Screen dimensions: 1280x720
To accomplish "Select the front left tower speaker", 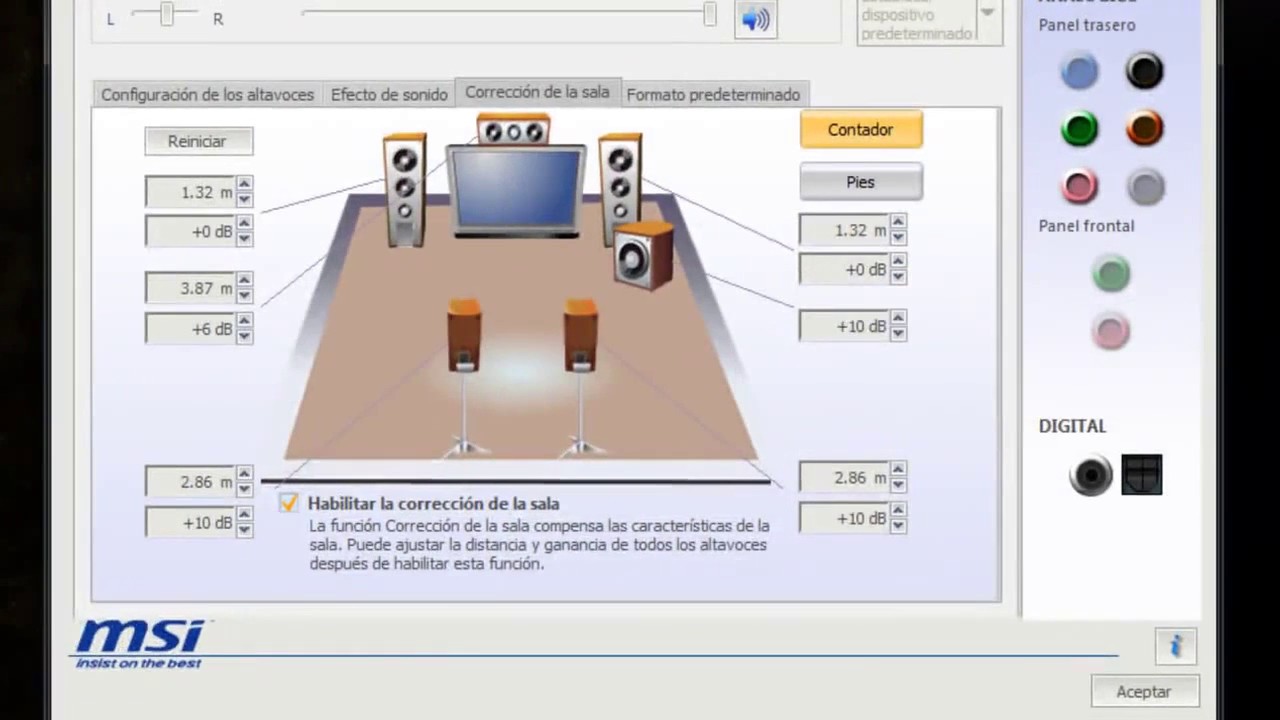I will [x=405, y=190].
